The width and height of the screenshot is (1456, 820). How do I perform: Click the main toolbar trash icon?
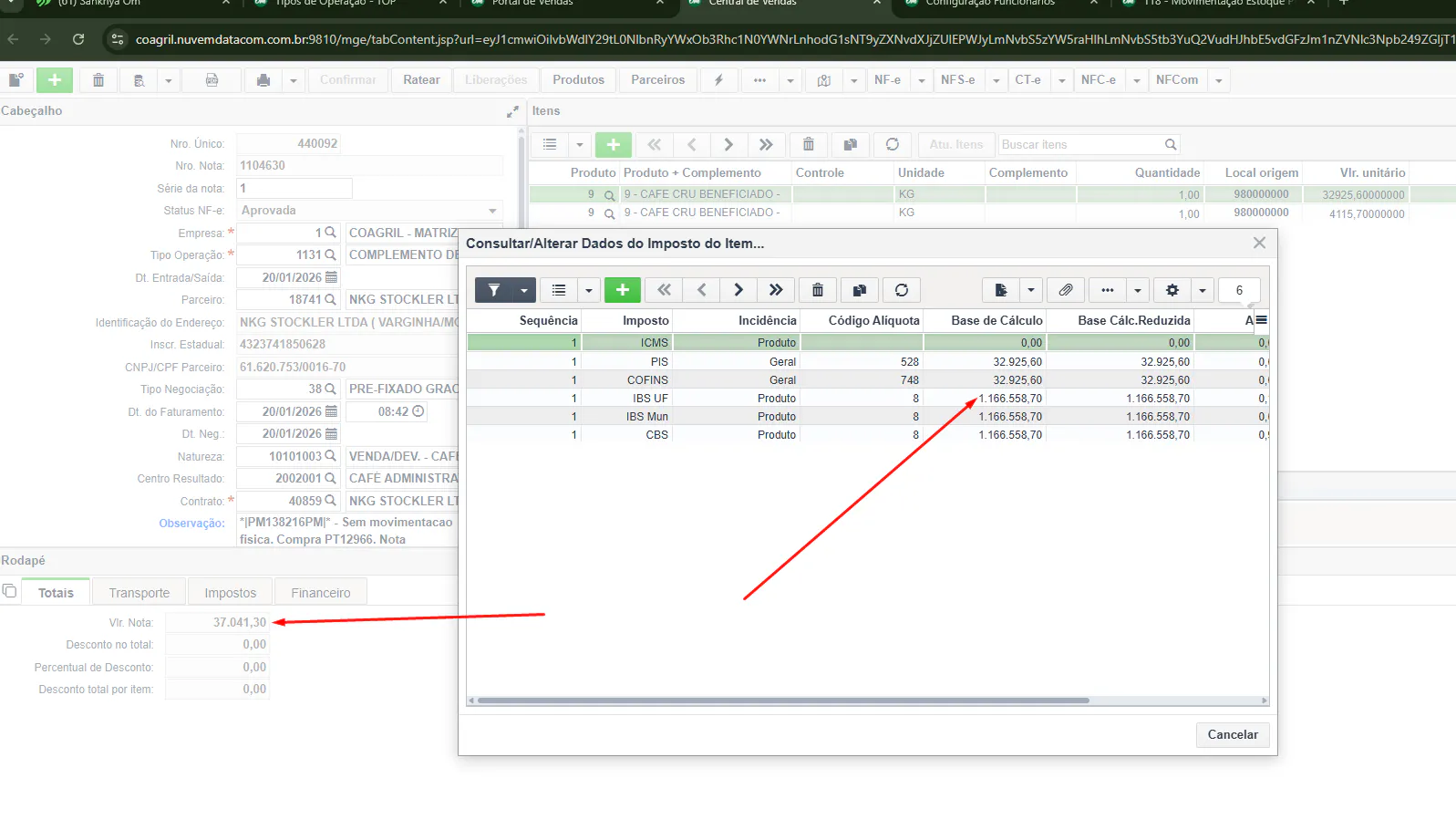(98, 80)
